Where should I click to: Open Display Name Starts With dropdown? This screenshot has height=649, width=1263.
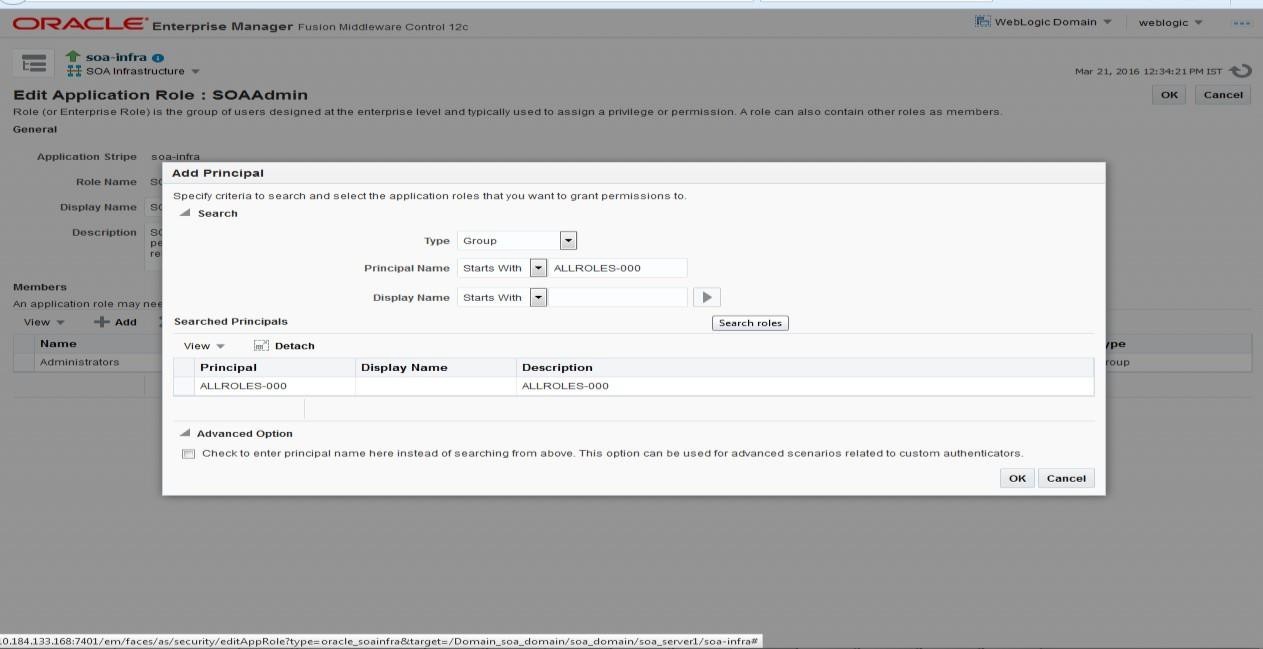point(538,297)
